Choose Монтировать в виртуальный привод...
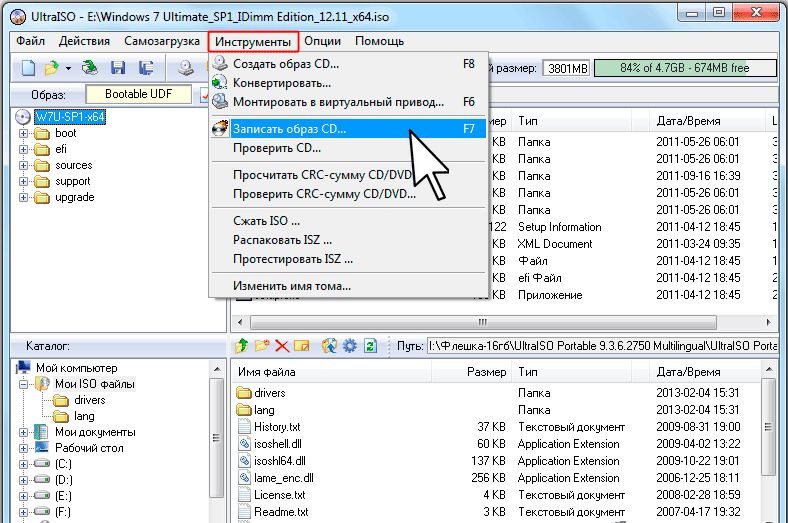This screenshot has width=788, height=523. (348, 102)
